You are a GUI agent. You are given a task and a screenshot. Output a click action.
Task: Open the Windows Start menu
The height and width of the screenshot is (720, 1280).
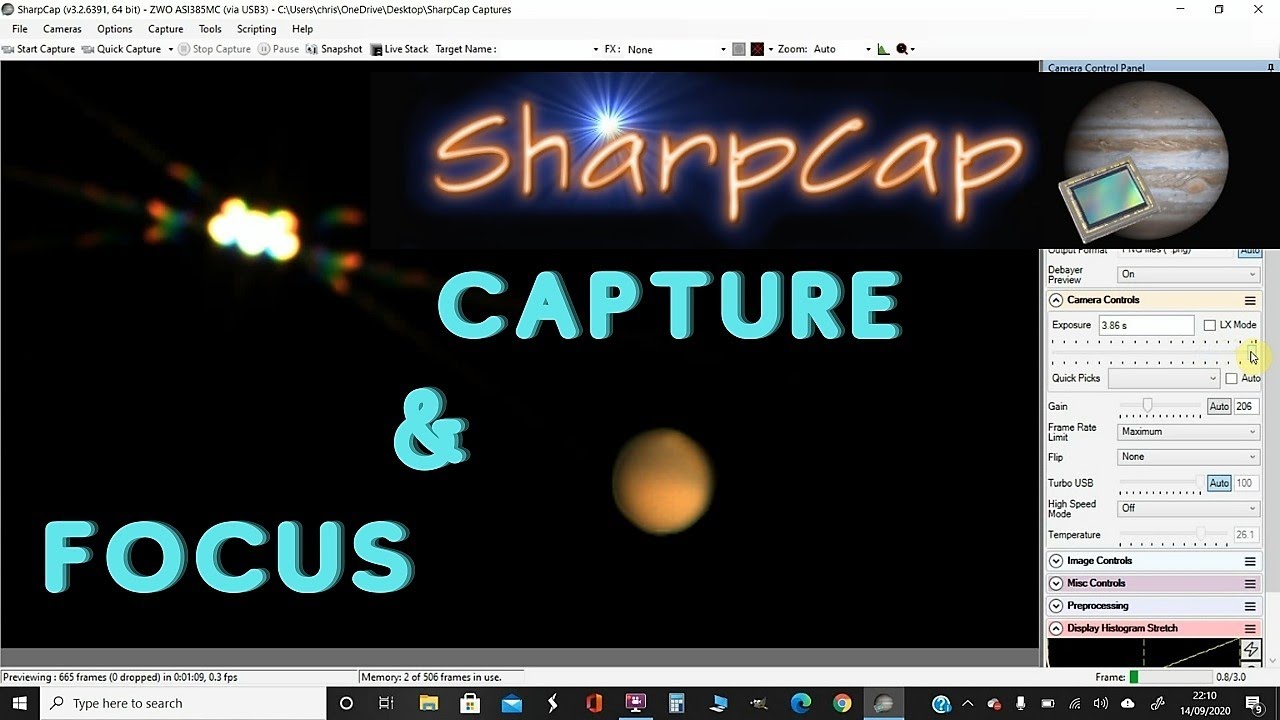point(19,703)
